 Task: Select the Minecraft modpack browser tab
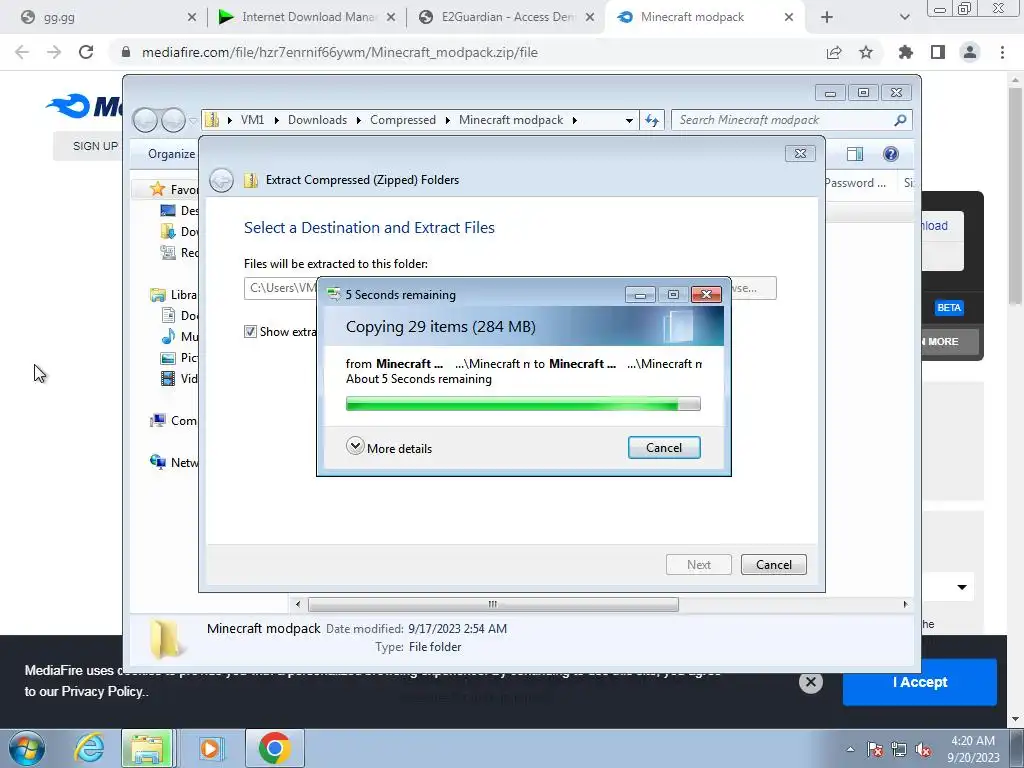704,17
